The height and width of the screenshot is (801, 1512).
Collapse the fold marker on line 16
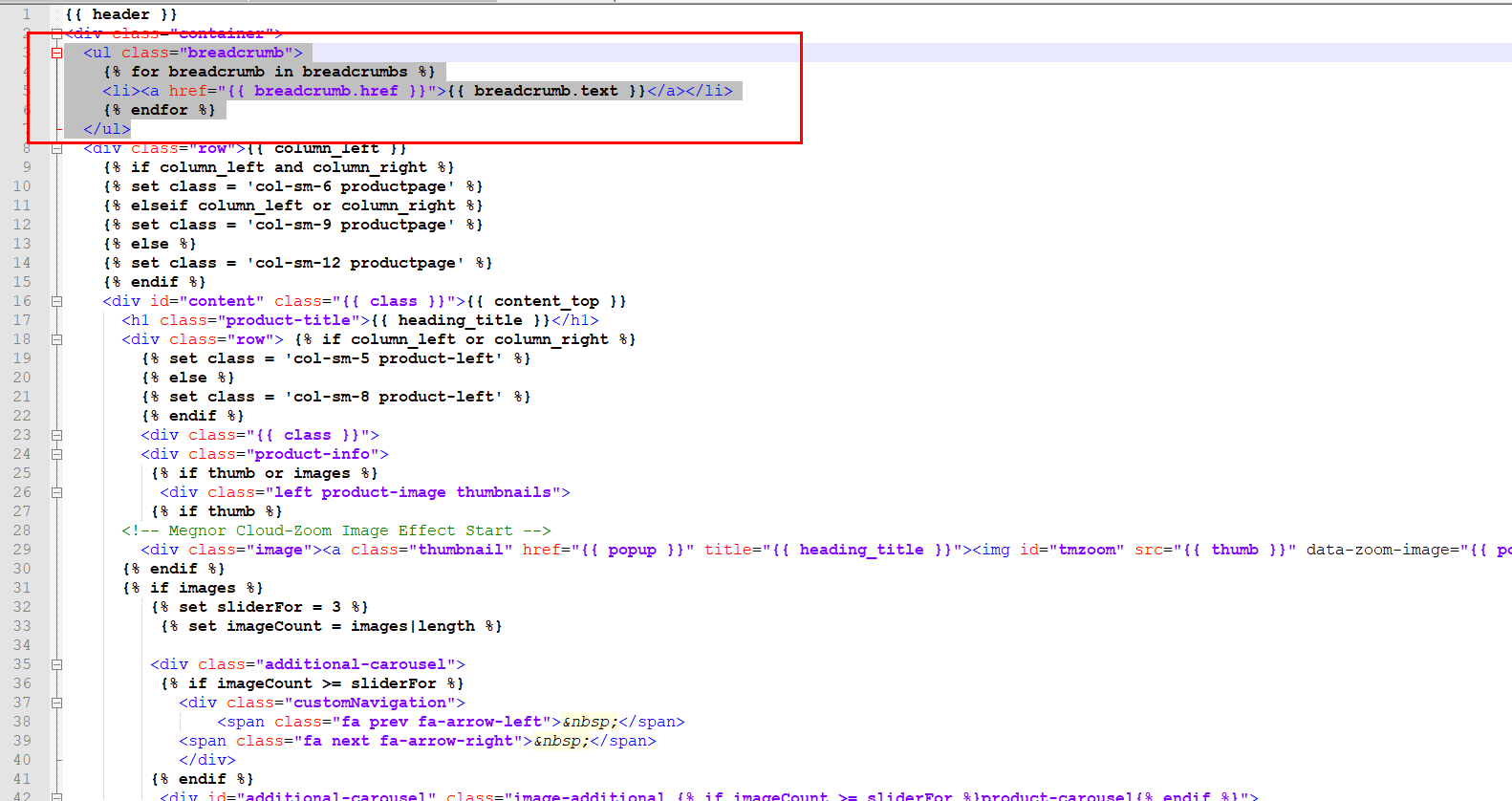57,301
